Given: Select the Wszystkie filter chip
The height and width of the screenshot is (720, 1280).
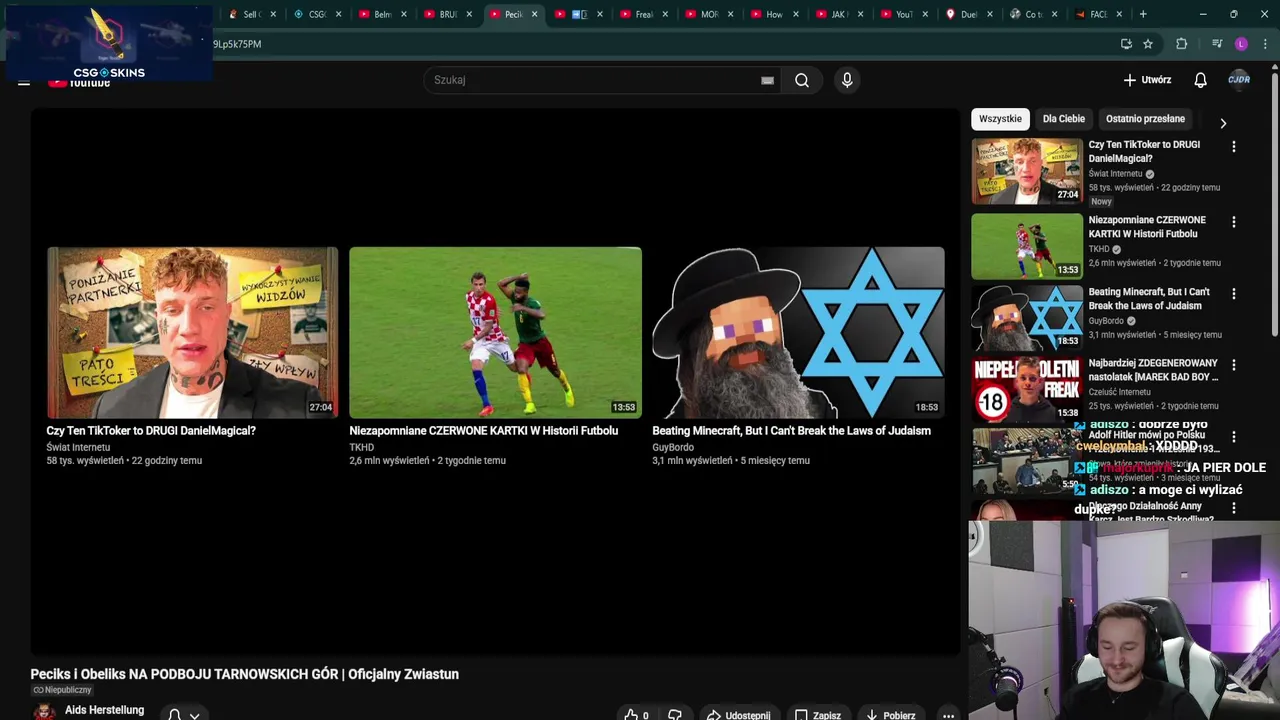Looking at the screenshot, I should pos(1000,119).
